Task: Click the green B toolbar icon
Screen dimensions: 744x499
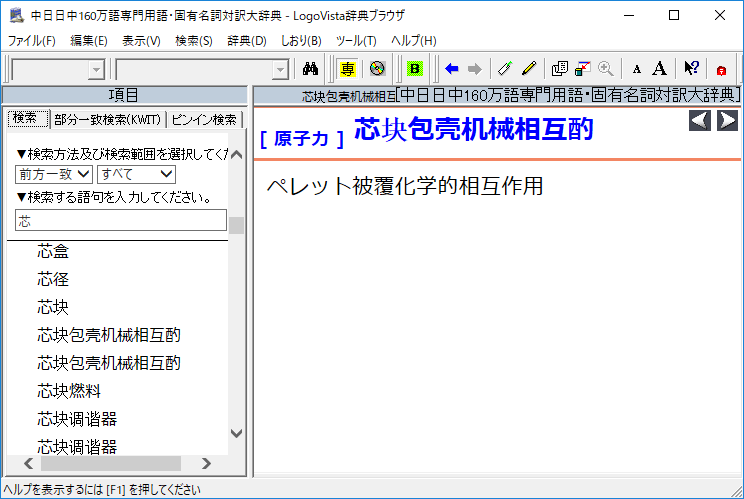Action: pos(414,69)
